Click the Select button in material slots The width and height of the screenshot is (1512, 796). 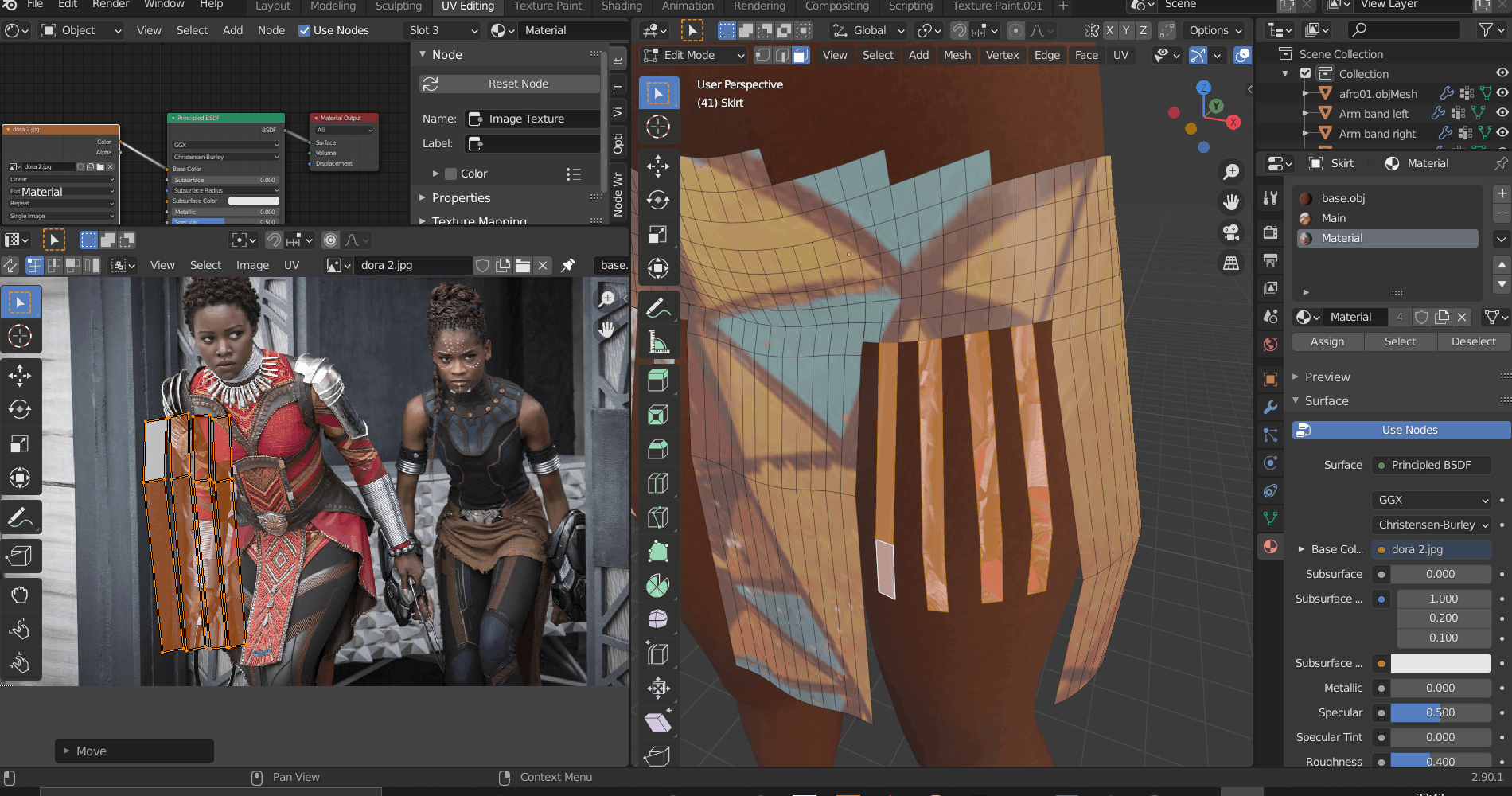pyautogui.click(x=1400, y=341)
